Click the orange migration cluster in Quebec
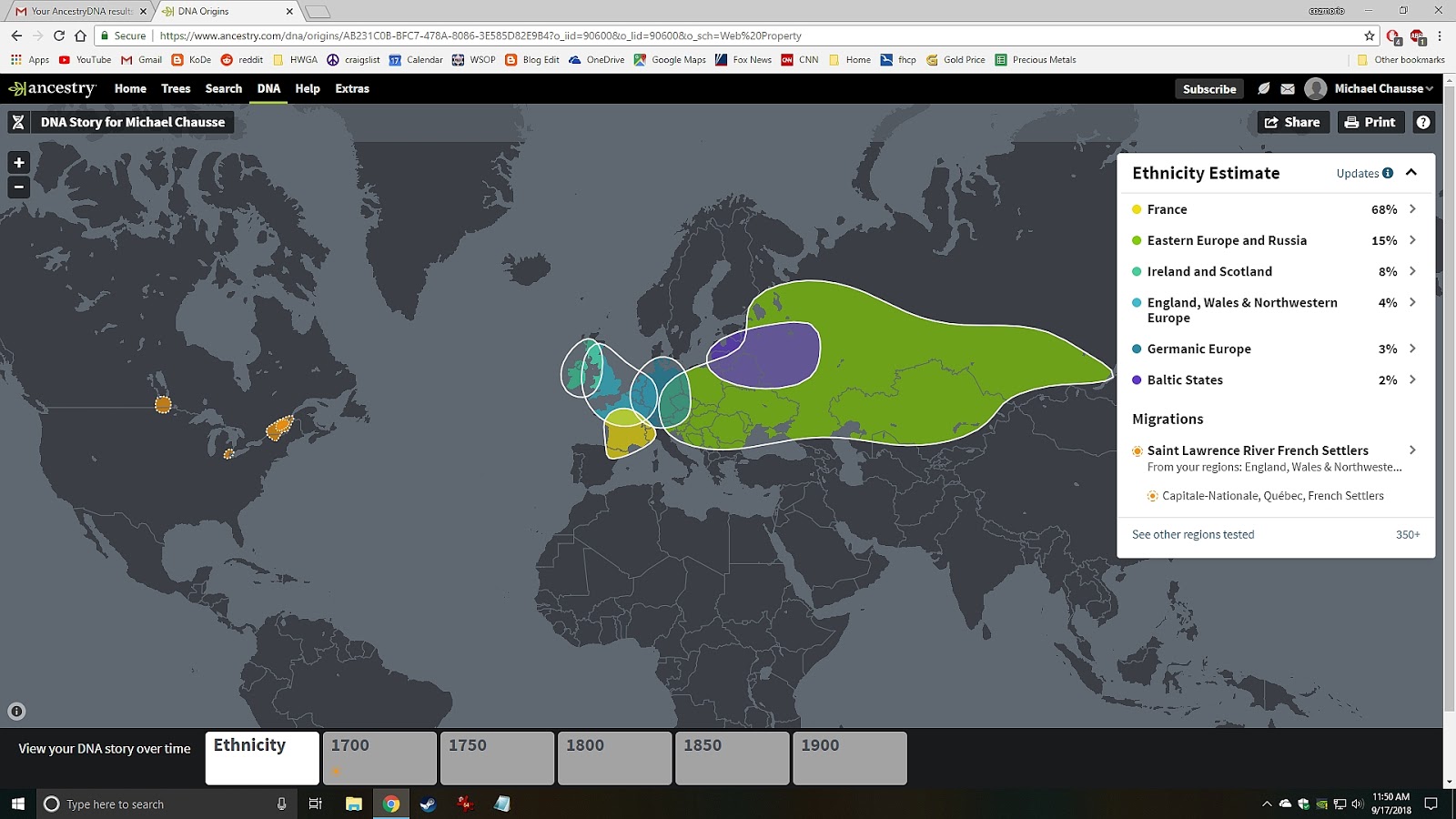The width and height of the screenshot is (1456, 819). pyautogui.click(x=279, y=426)
